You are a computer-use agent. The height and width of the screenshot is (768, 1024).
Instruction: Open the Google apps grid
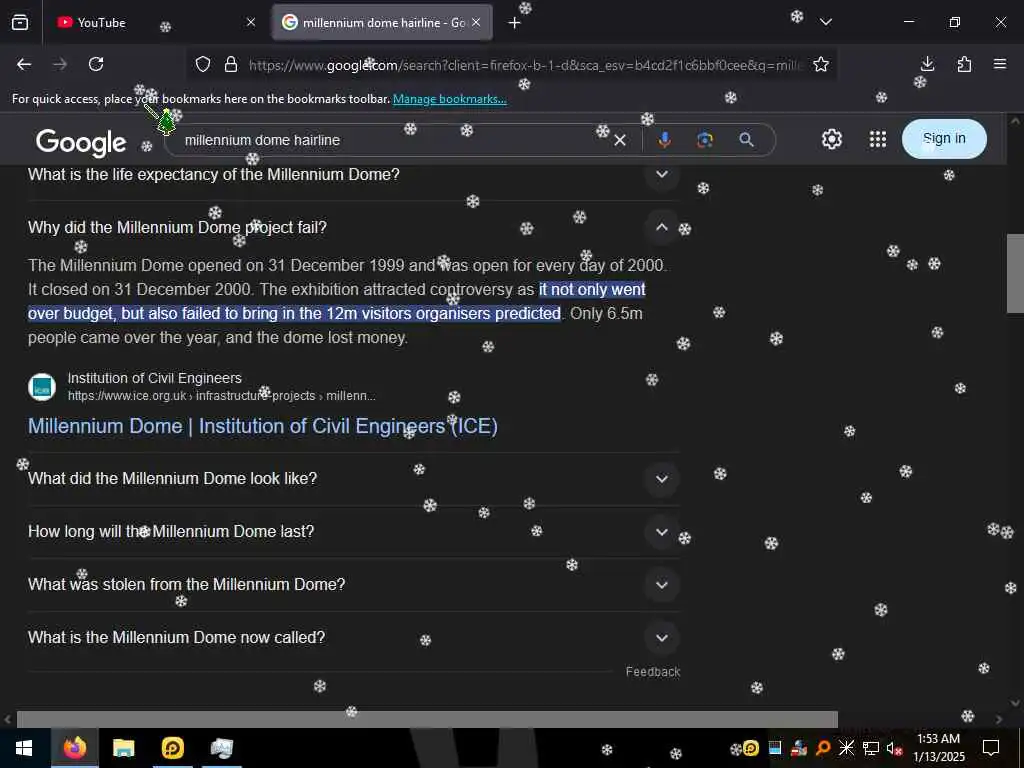(878, 139)
